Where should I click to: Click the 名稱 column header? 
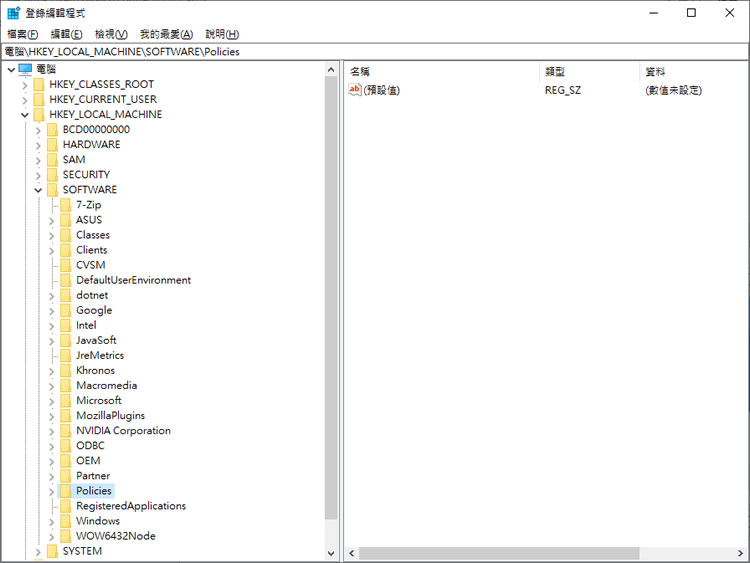[441, 72]
